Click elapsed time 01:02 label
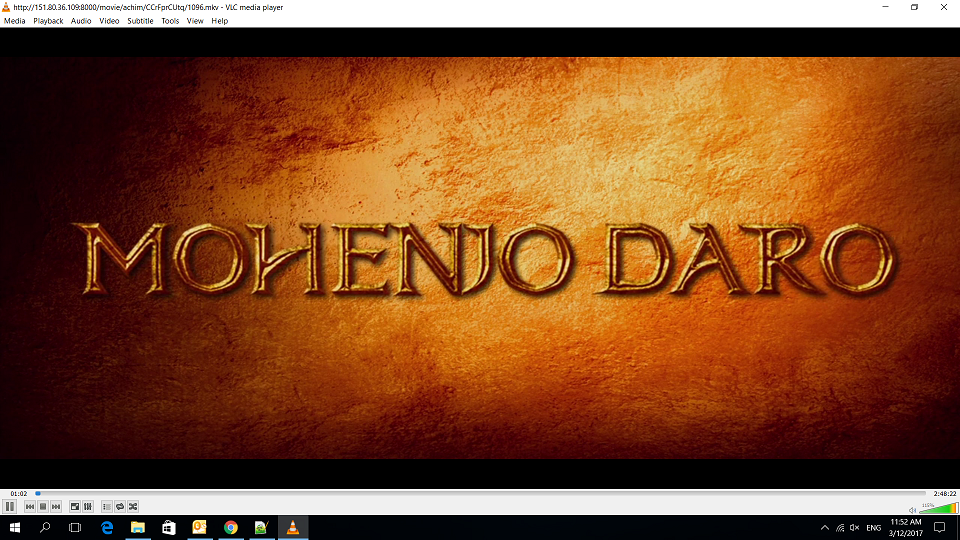Image resolution: width=960 pixels, height=540 pixels. point(18,493)
